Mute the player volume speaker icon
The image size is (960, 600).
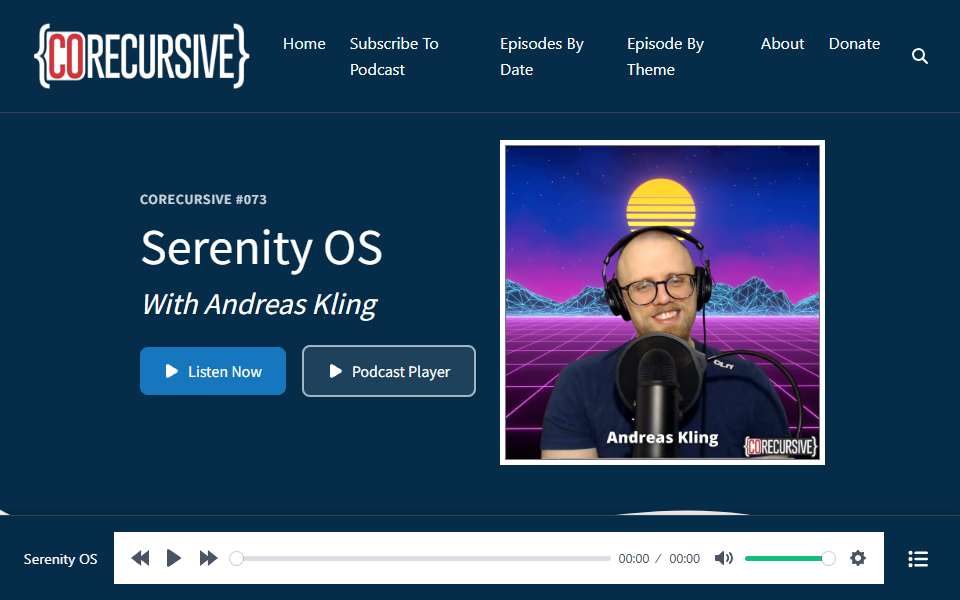point(724,558)
